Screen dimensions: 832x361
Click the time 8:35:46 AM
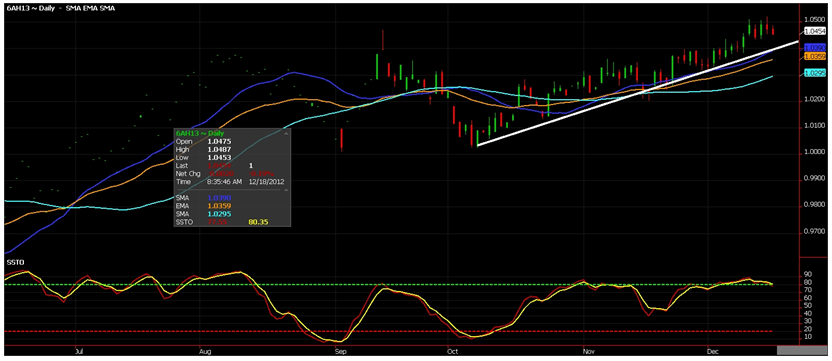[225, 182]
